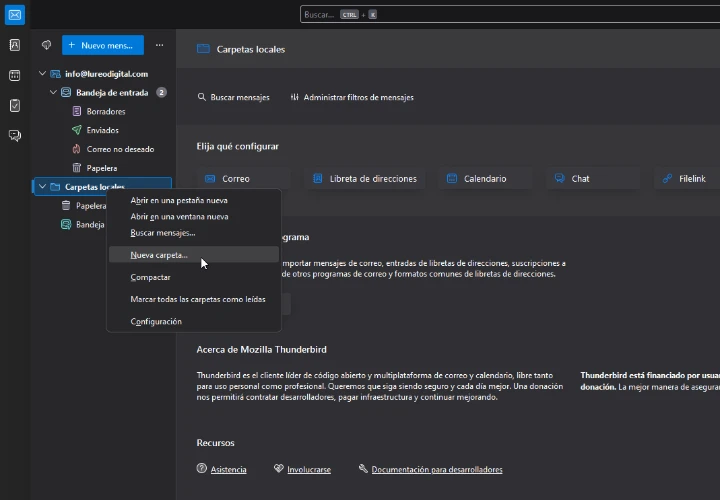The height and width of the screenshot is (500, 720).
Task: Select the Correo no deseado folder
Action: (103, 149)
